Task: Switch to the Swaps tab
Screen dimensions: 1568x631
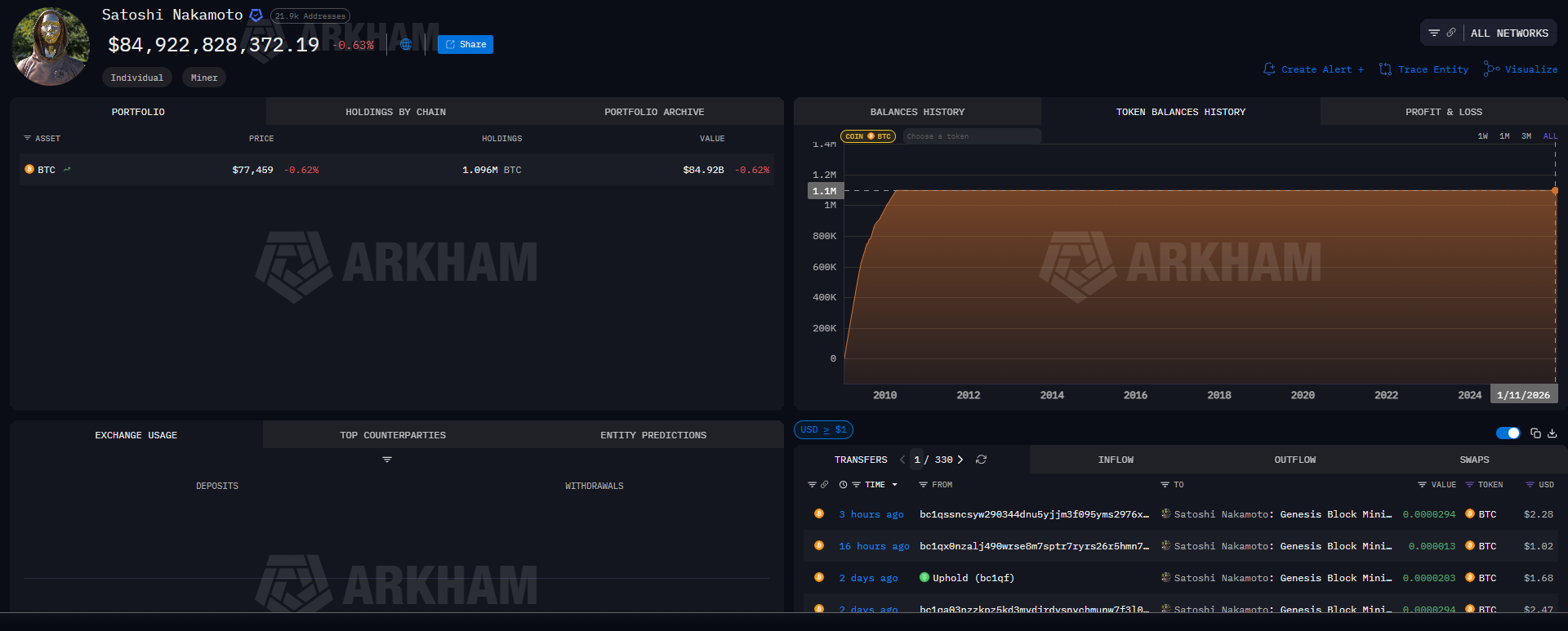Action: [x=1474, y=460]
